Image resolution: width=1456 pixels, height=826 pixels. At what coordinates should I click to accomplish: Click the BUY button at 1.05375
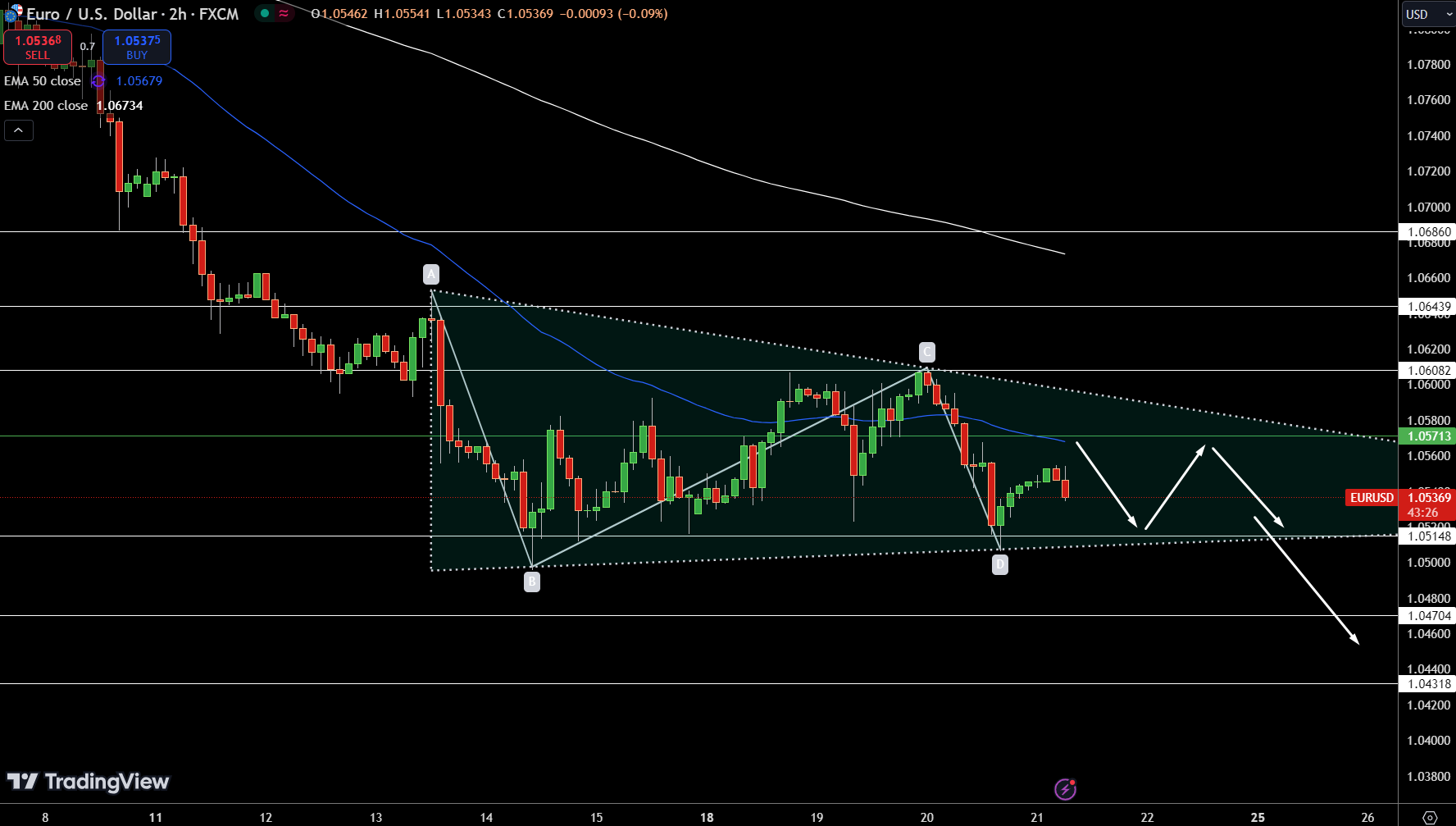[x=137, y=48]
